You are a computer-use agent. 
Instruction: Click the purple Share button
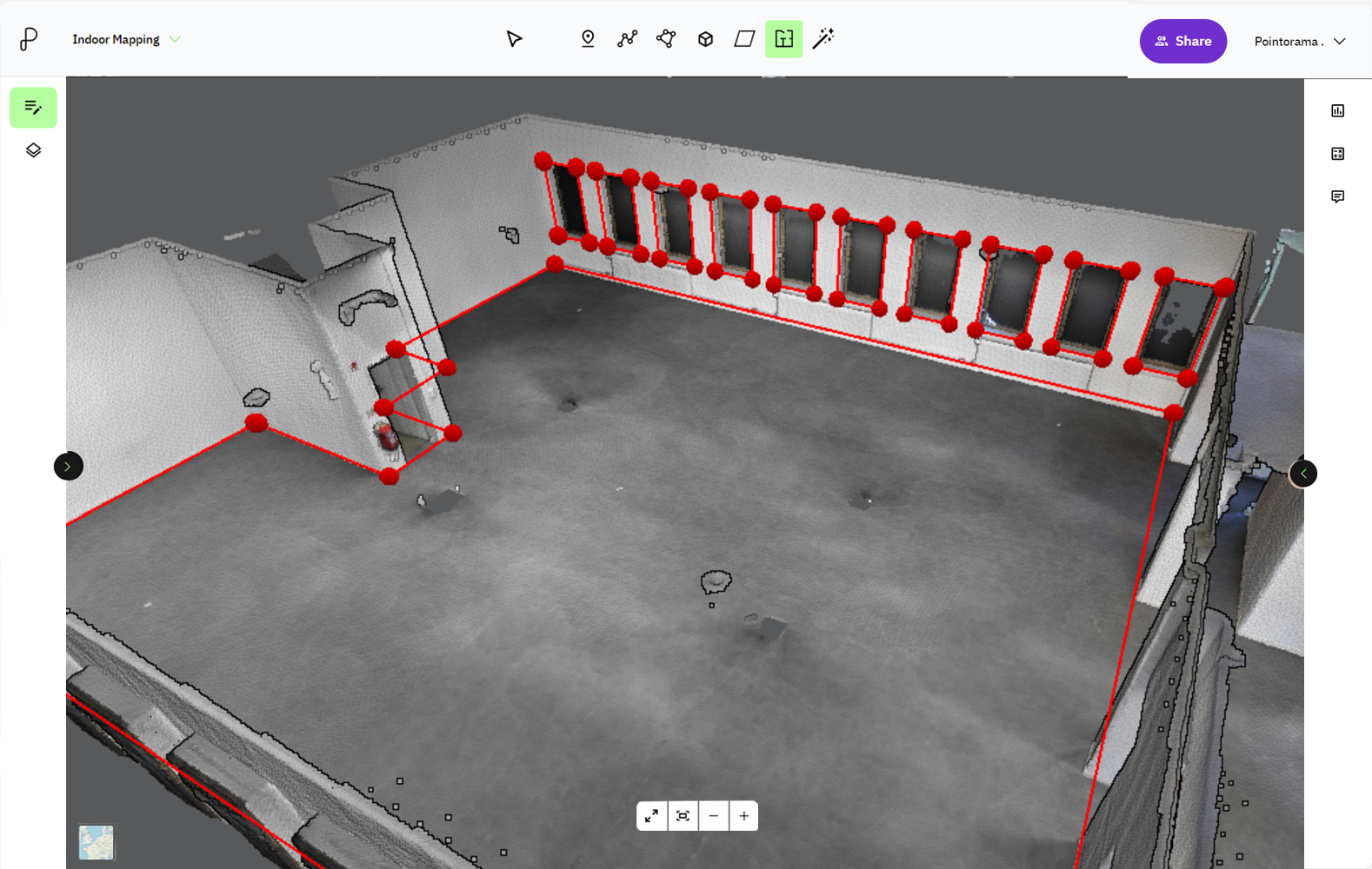click(x=1182, y=41)
